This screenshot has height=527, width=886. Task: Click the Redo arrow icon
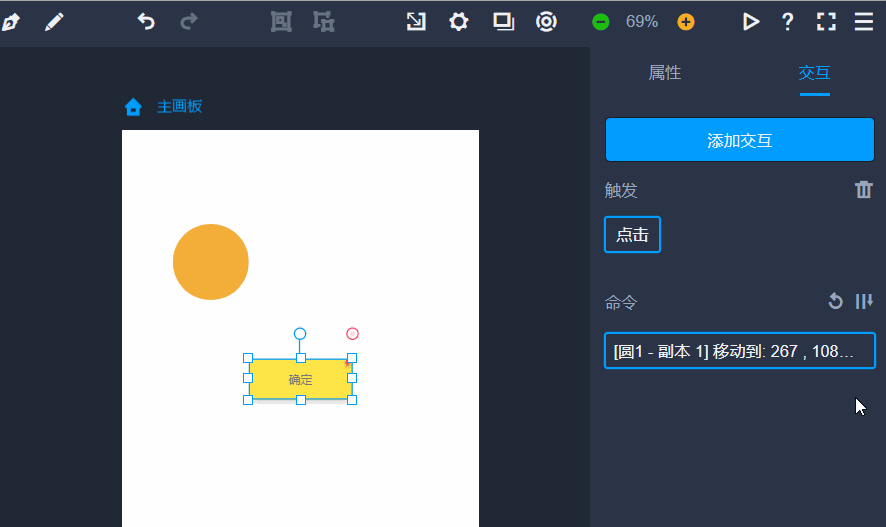189,22
